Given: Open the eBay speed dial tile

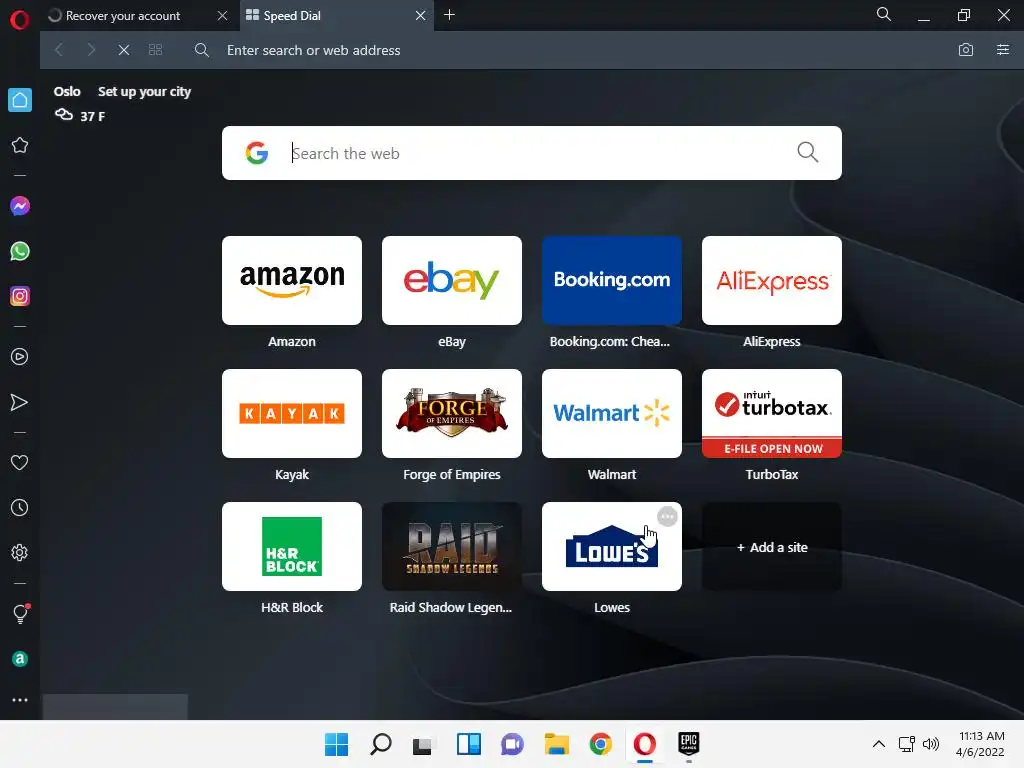Looking at the screenshot, I should click(452, 280).
